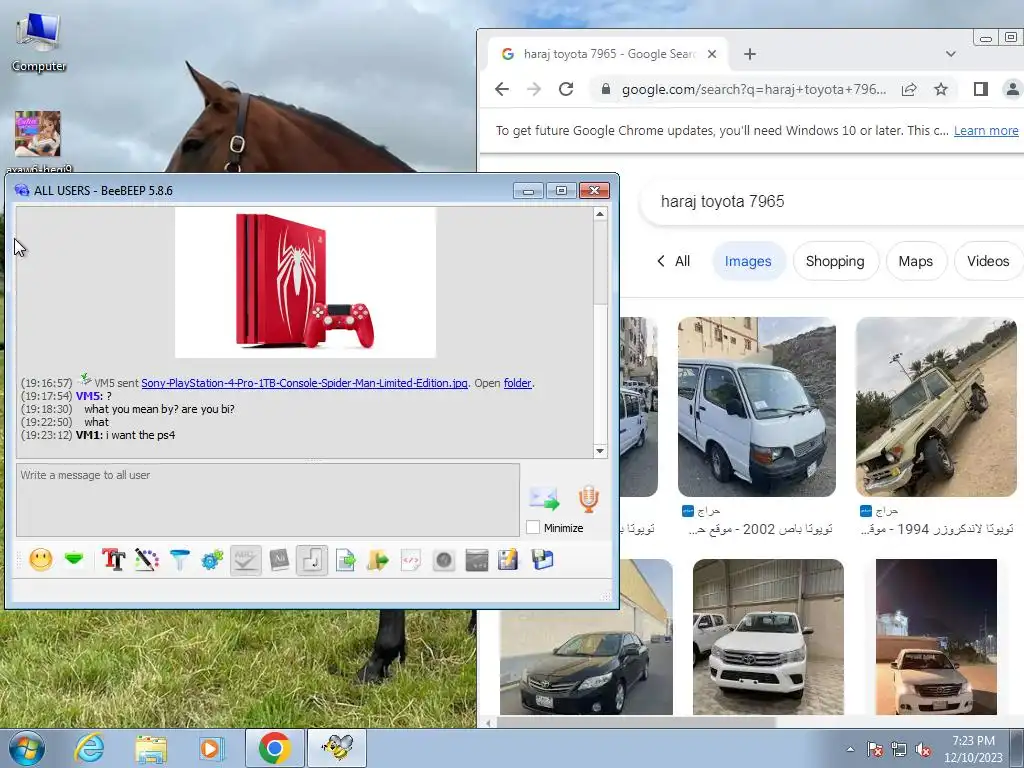Switch to the Shopping search tab
Screen dimensions: 1024x768
pos(835,261)
